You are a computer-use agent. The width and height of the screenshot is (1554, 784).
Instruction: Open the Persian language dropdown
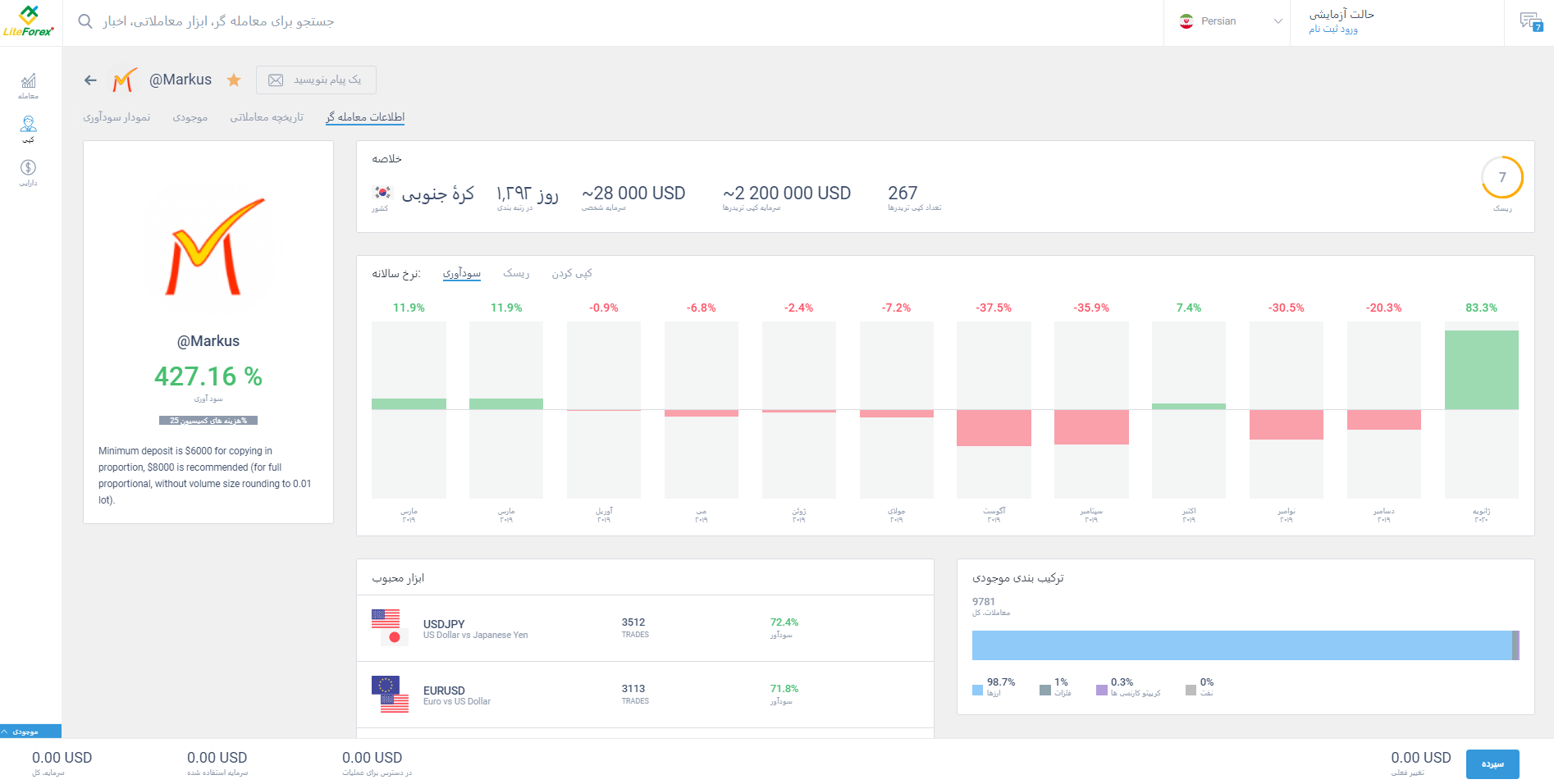pyautogui.click(x=1227, y=21)
